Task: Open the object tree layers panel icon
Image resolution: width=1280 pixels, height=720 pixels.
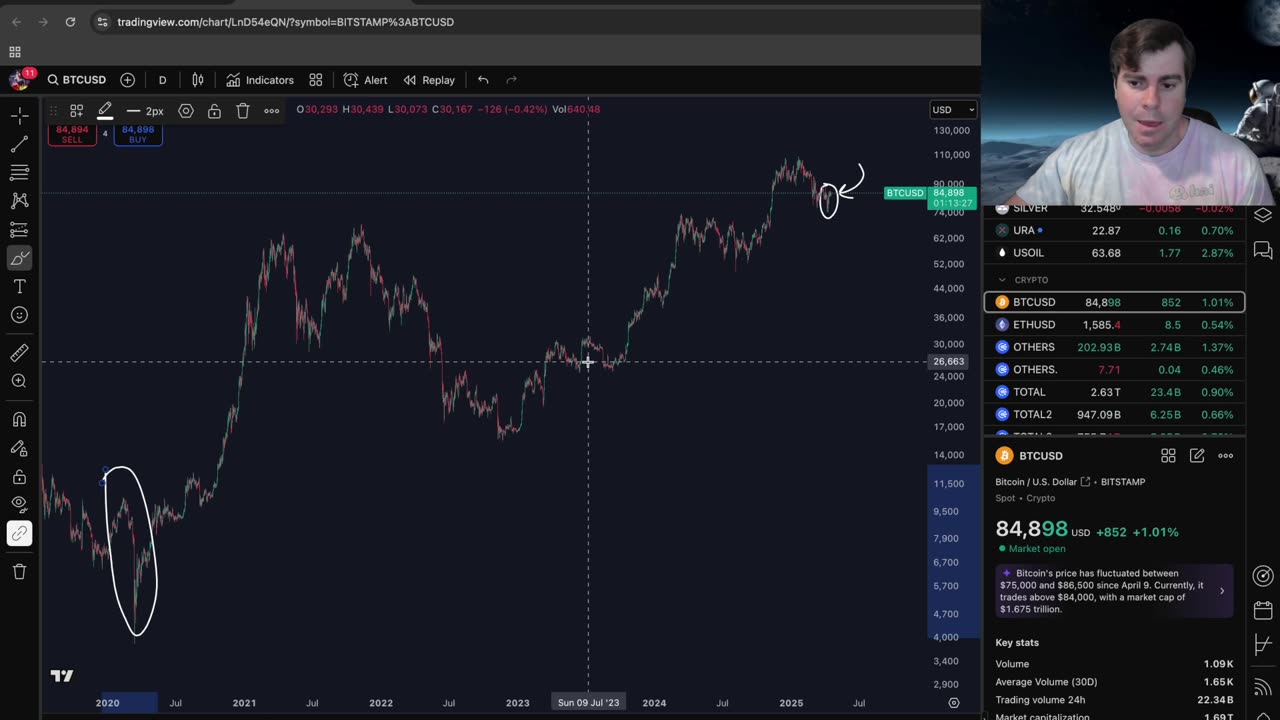Action: pos(1263,215)
